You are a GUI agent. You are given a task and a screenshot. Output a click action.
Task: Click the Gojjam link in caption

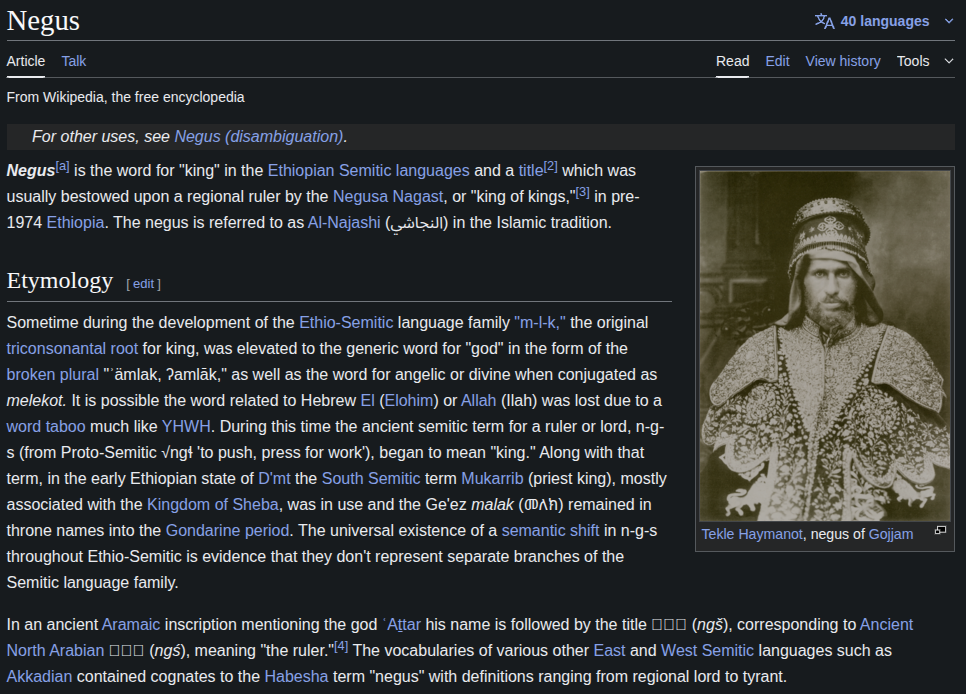coord(890,534)
